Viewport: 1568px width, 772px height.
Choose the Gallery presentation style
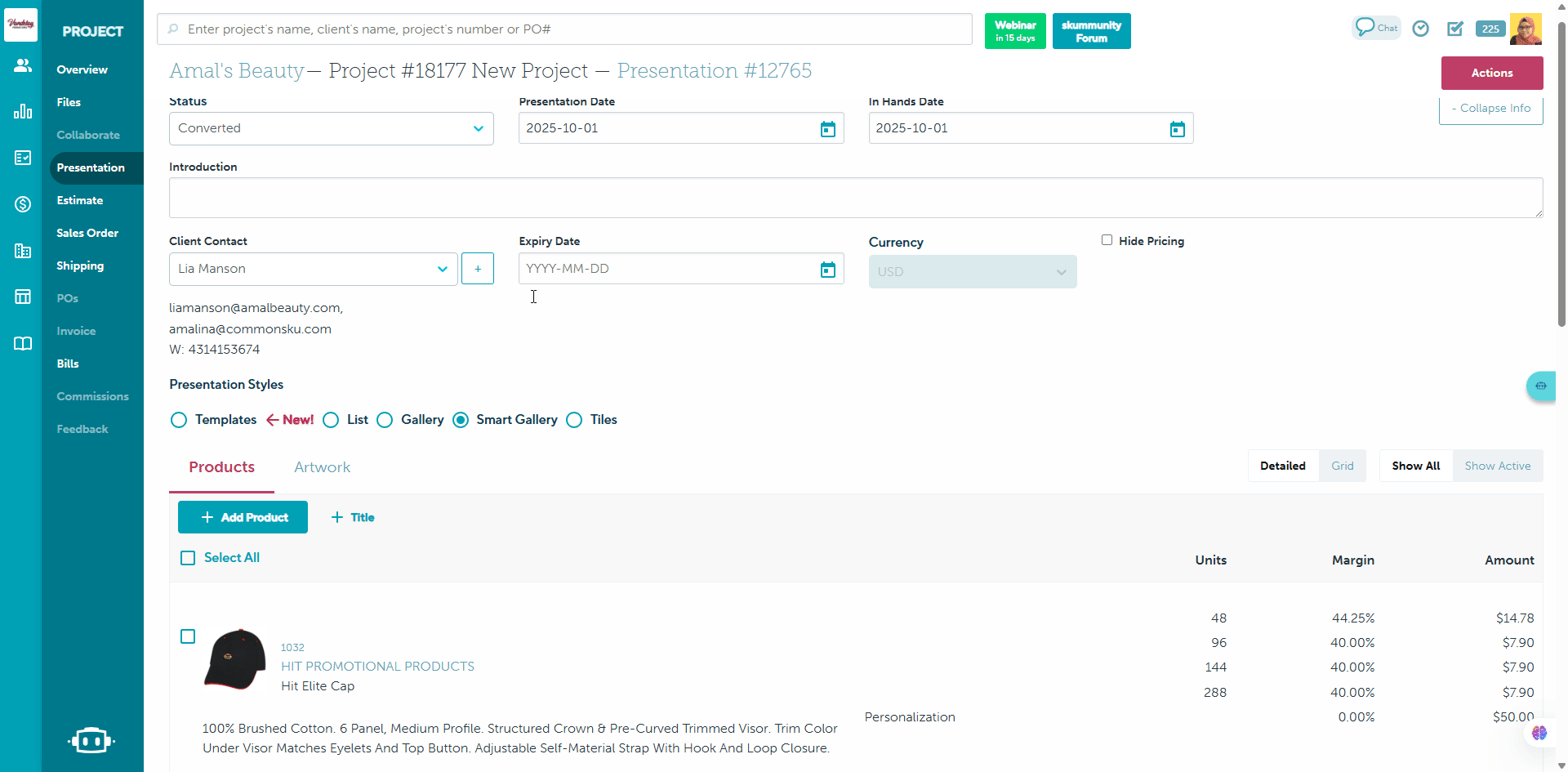tap(385, 420)
